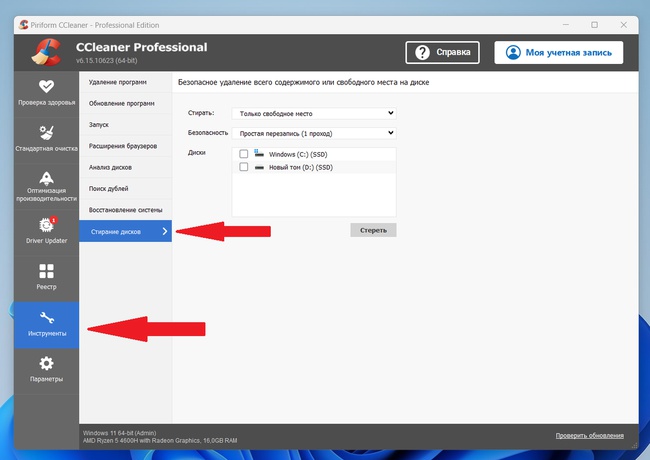Click the Новый том (D:) drive icon
This screenshot has width=650, height=460.
pyautogui.click(x=259, y=167)
